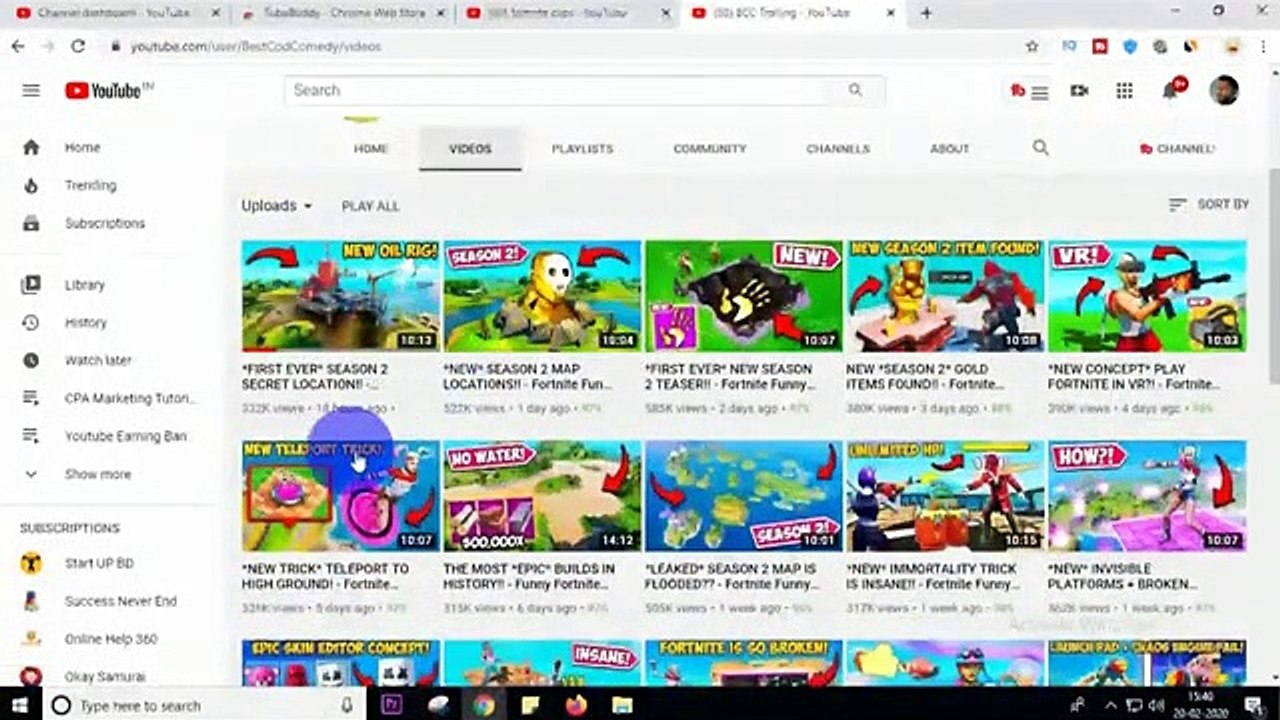Image resolution: width=1280 pixels, height=720 pixels.
Task: Open the HOW?! video thumbnail
Action: 1147,496
